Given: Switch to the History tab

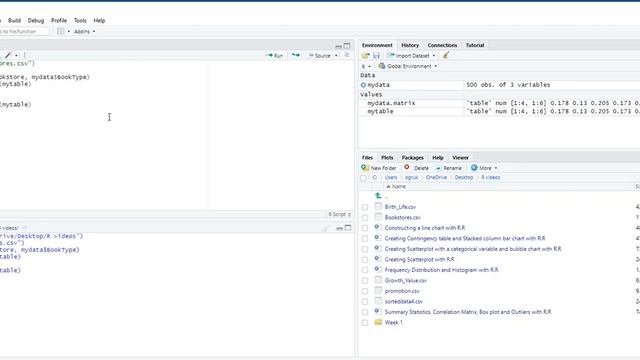Looking at the screenshot, I should tap(410, 45).
